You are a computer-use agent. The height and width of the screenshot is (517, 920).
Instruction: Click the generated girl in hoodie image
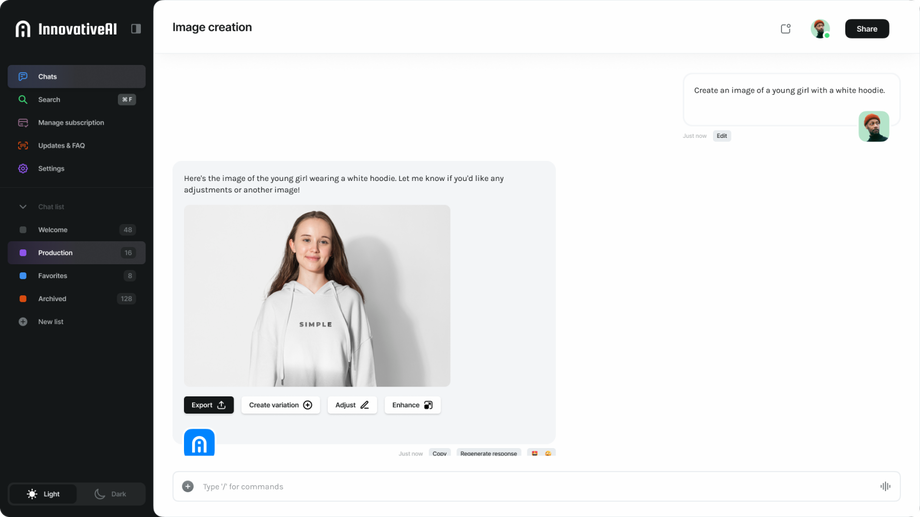tap(317, 296)
